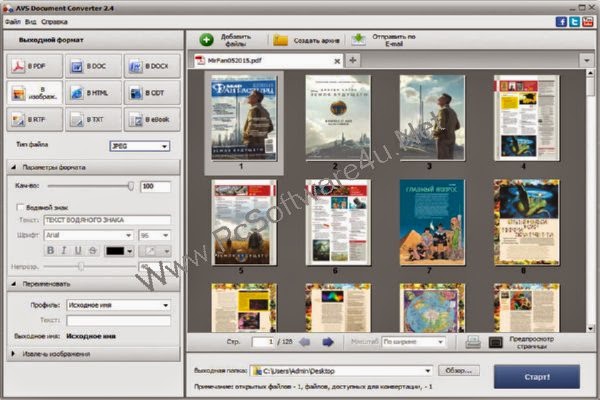600x400 pixels.
Task: Click the Page Preview label
Action: click(x=532, y=342)
